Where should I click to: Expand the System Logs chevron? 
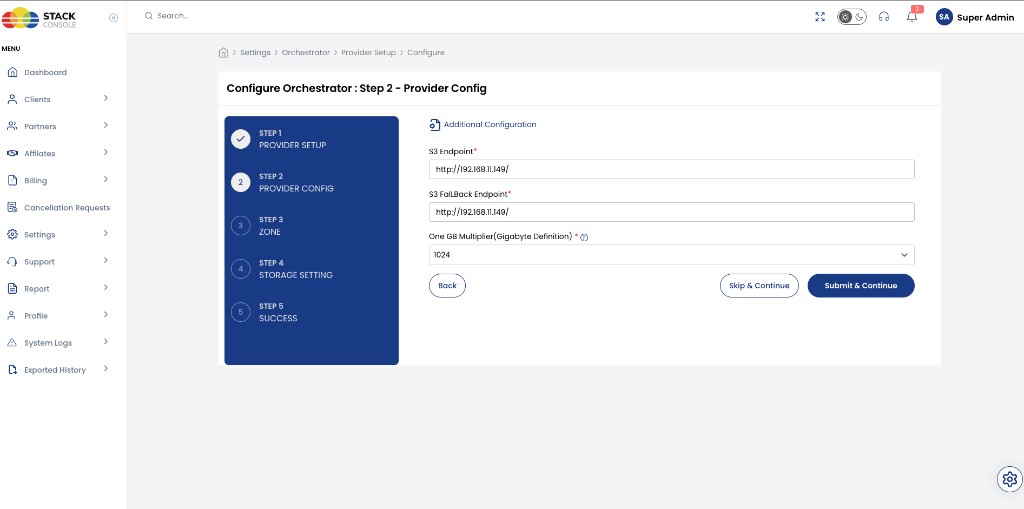(x=106, y=342)
